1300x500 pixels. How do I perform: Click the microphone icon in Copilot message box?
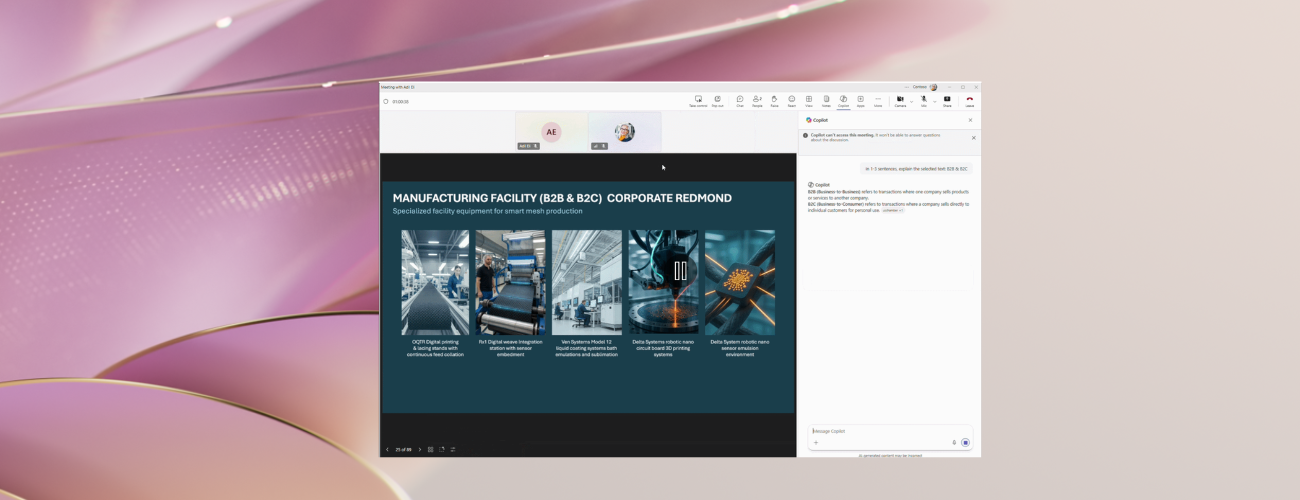click(x=954, y=442)
